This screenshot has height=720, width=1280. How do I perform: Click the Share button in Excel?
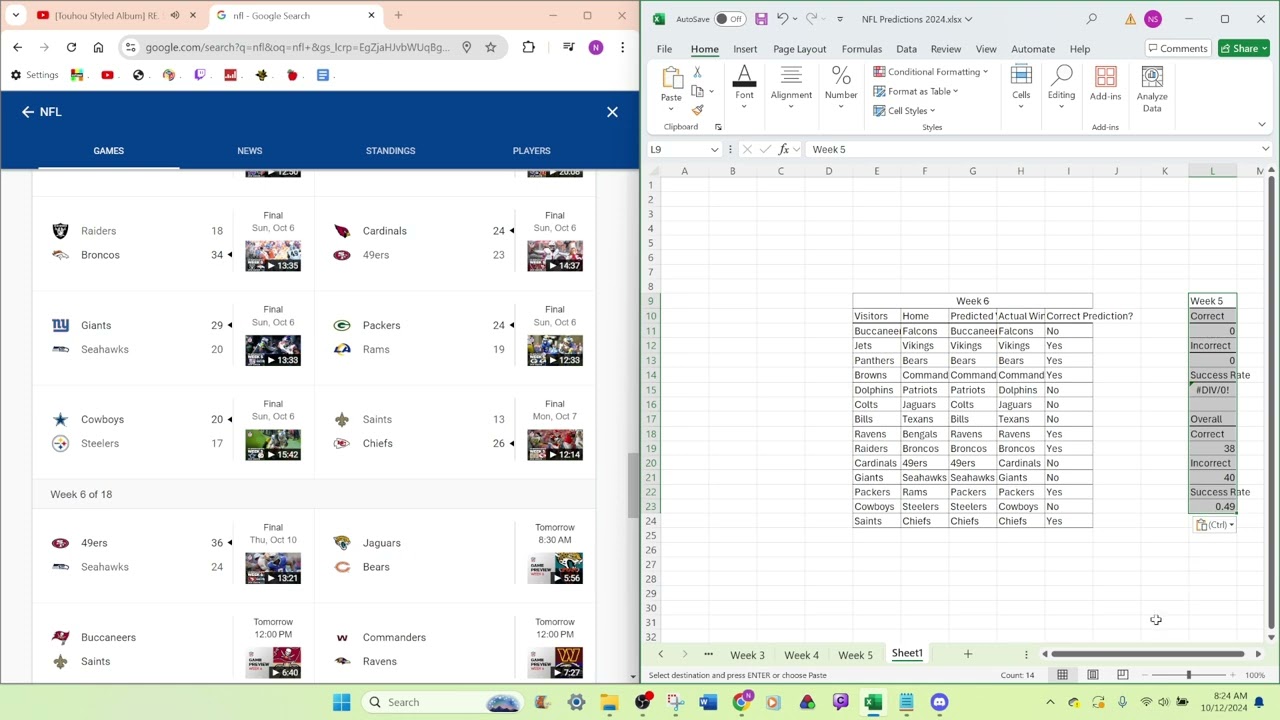(x=1244, y=48)
